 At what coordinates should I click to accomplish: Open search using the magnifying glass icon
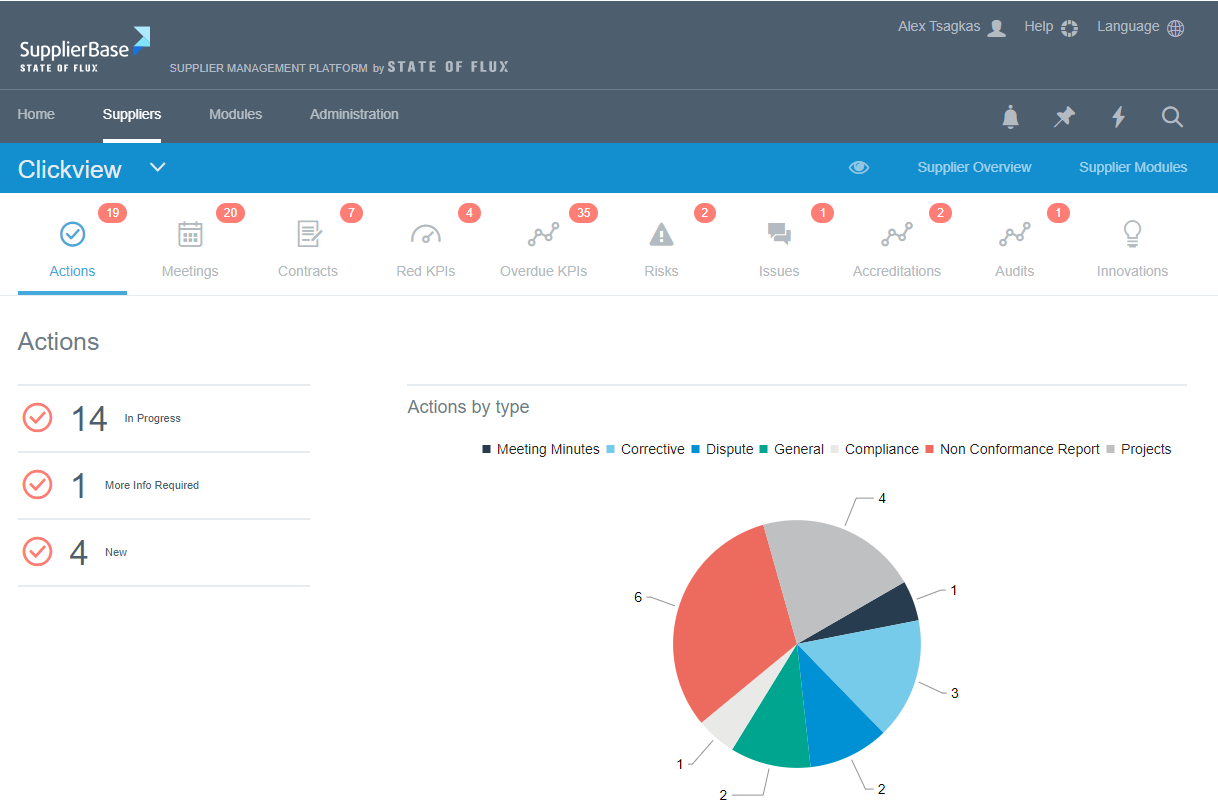click(1172, 117)
